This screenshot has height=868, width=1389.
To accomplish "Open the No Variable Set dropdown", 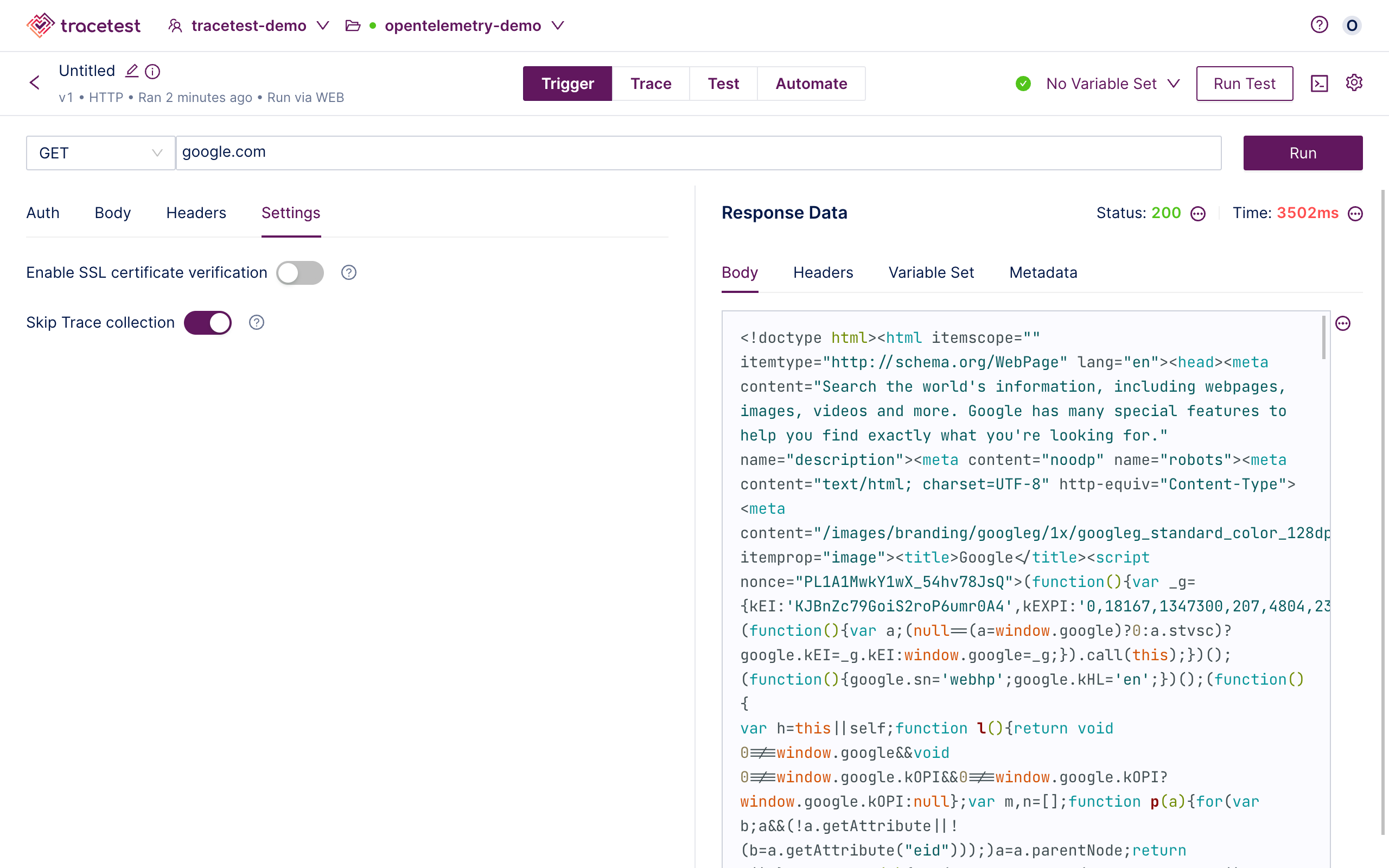I will point(1112,84).
